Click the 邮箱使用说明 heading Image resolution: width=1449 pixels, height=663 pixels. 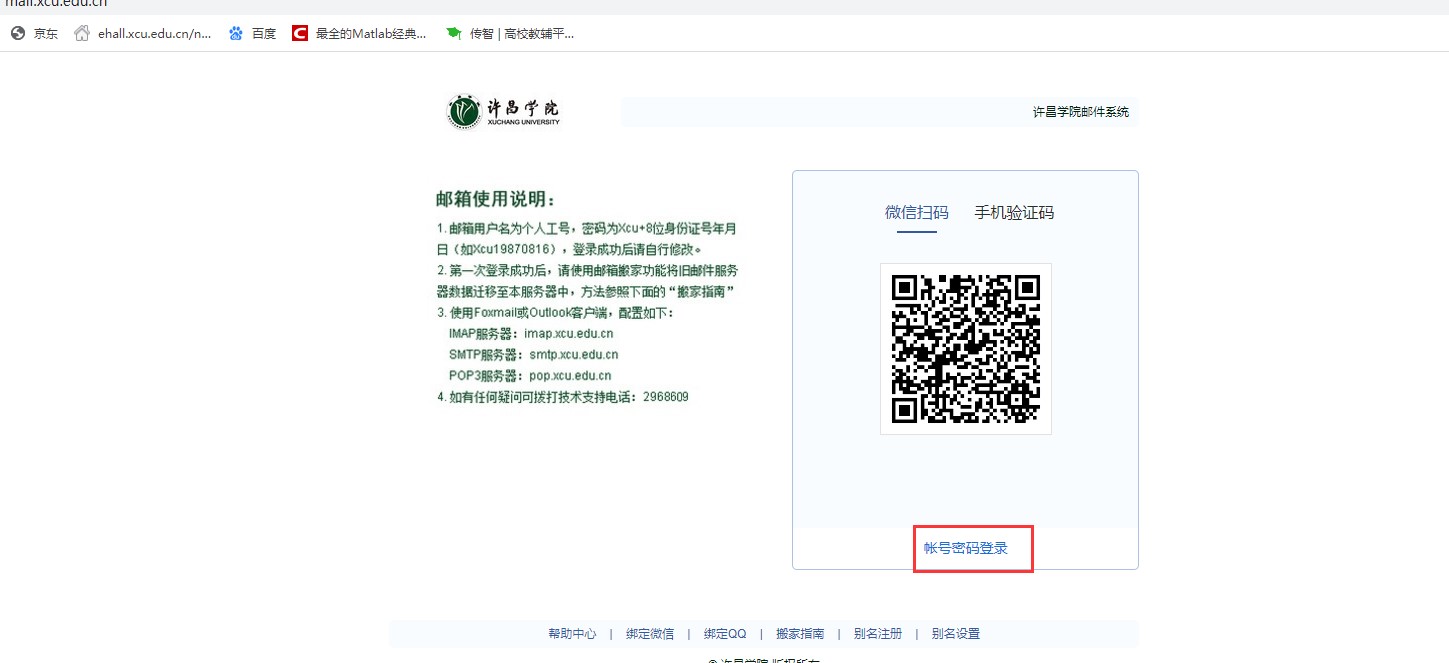point(495,200)
